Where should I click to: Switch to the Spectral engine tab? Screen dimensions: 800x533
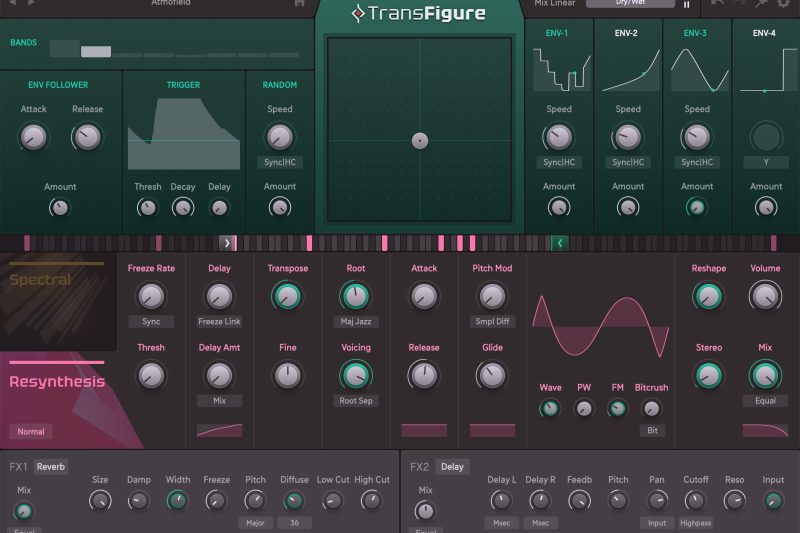click(x=58, y=301)
